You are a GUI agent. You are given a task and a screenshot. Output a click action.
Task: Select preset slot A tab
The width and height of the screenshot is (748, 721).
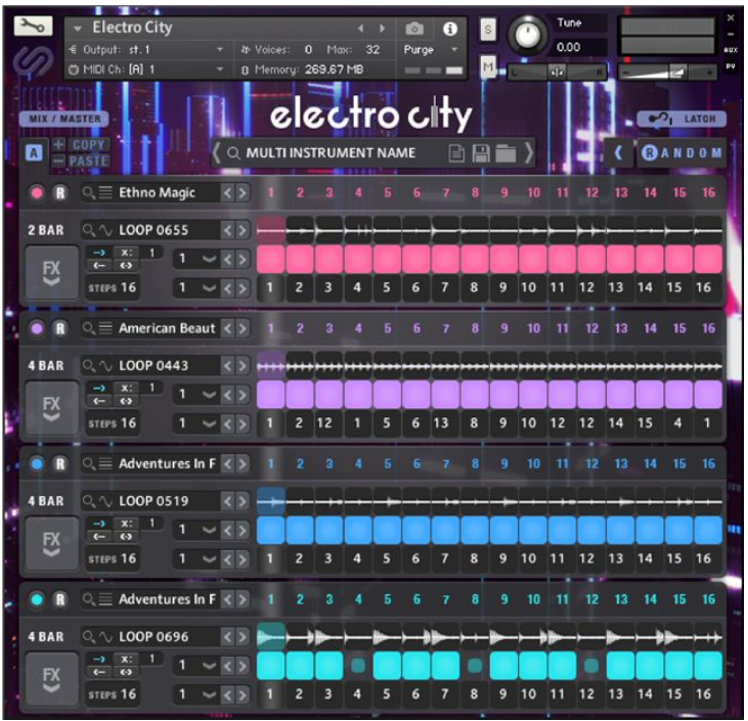[34, 153]
